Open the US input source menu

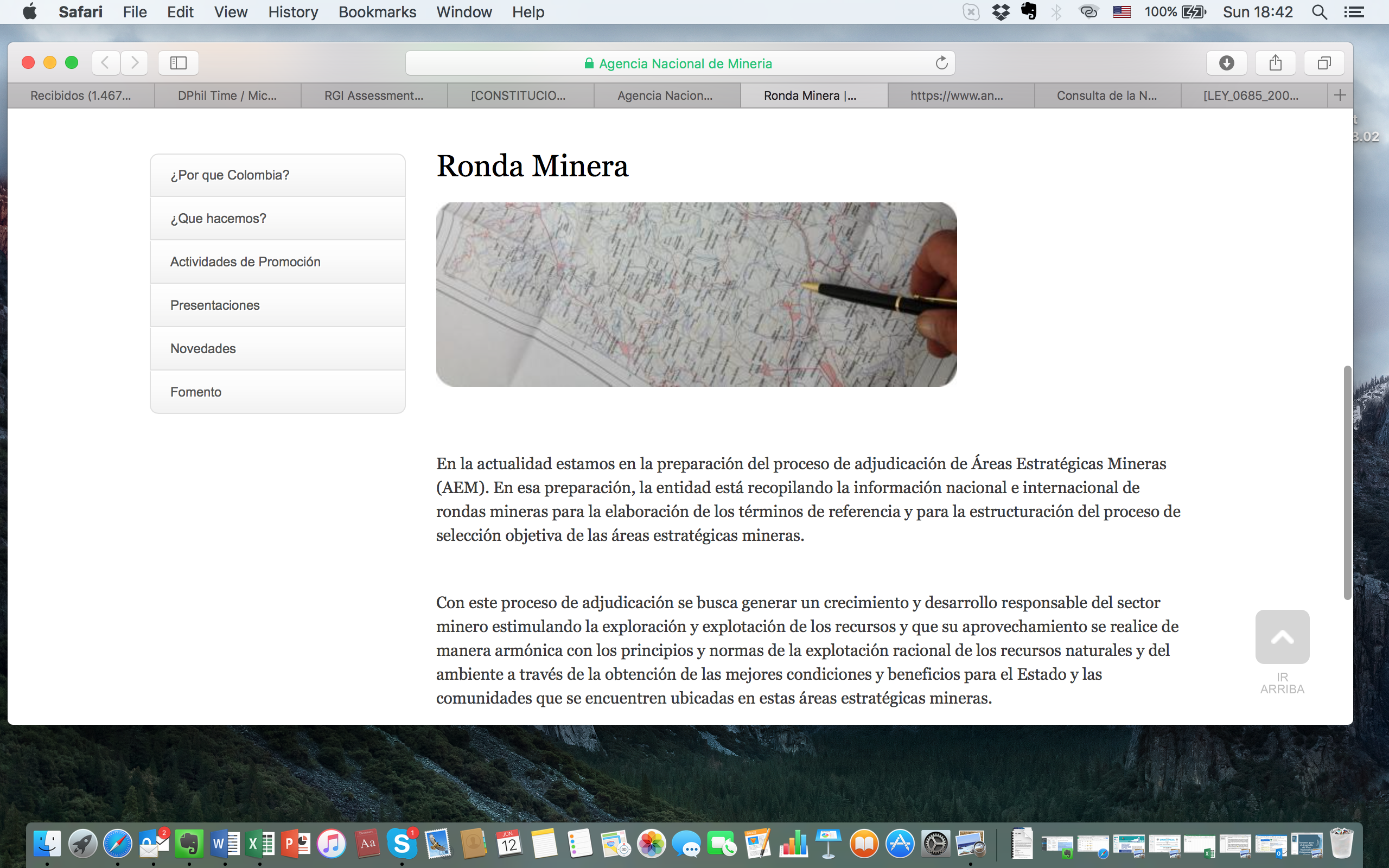1122,11
